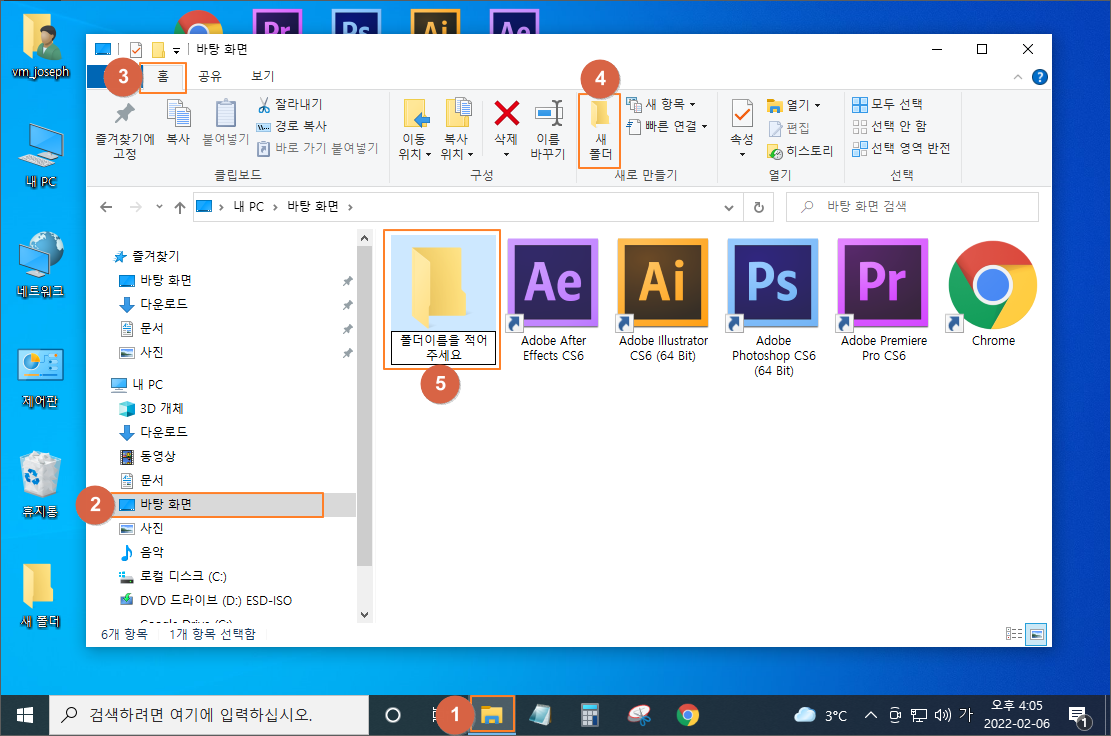
Task: Click the folder name edit box
Action: [x=444, y=348]
